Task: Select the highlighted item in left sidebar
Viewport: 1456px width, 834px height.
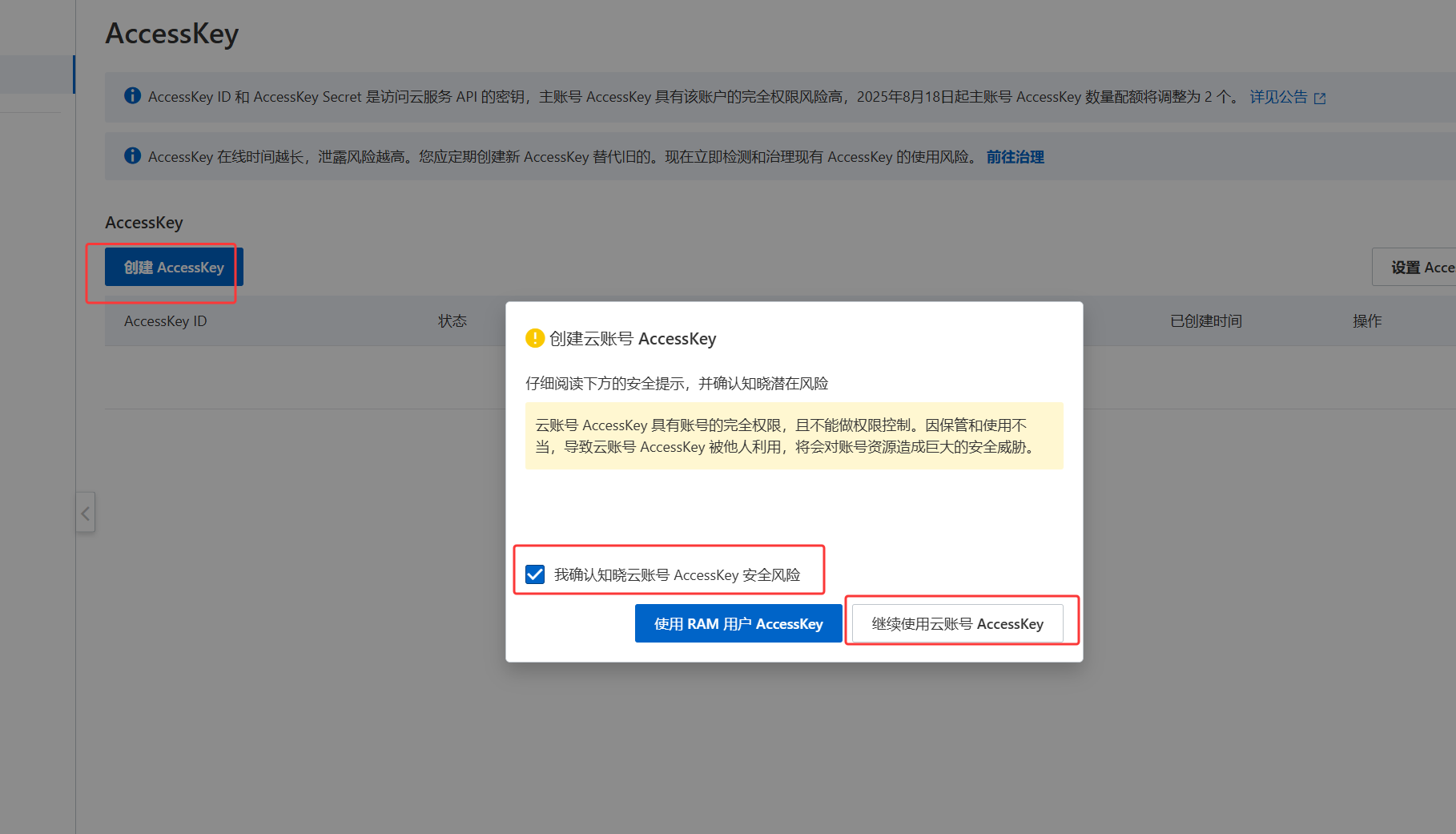Action: 38,74
